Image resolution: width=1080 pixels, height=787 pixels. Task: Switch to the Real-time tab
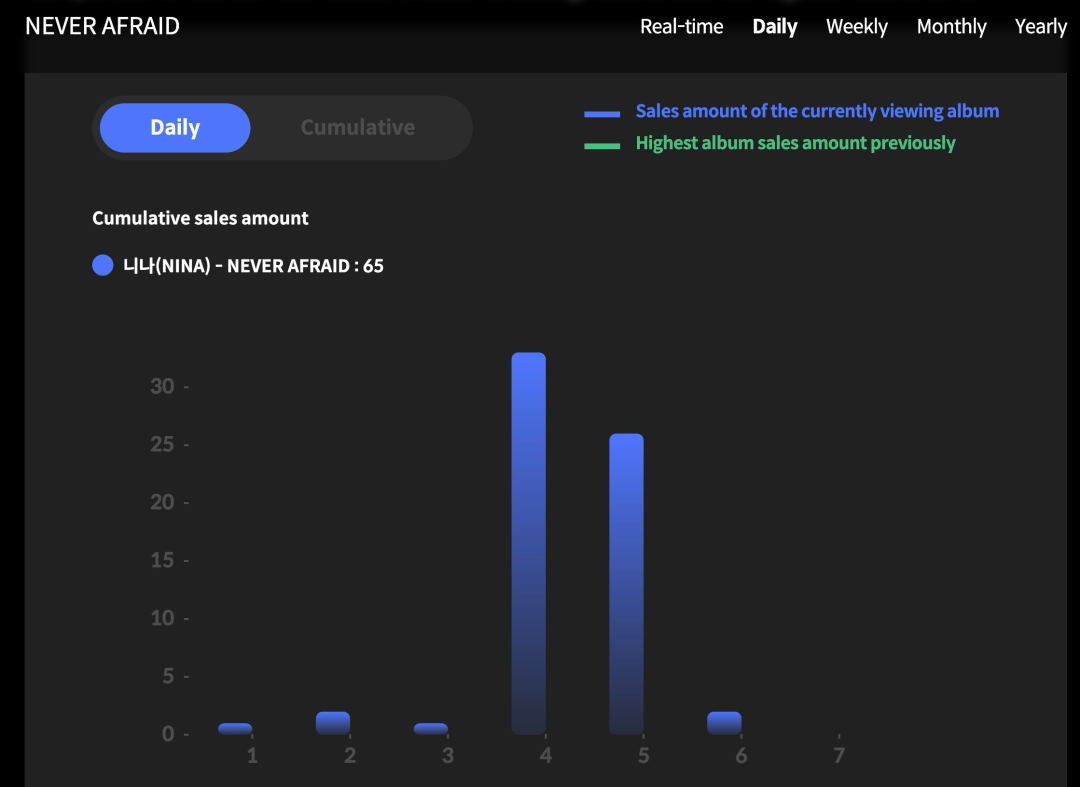pos(681,27)
